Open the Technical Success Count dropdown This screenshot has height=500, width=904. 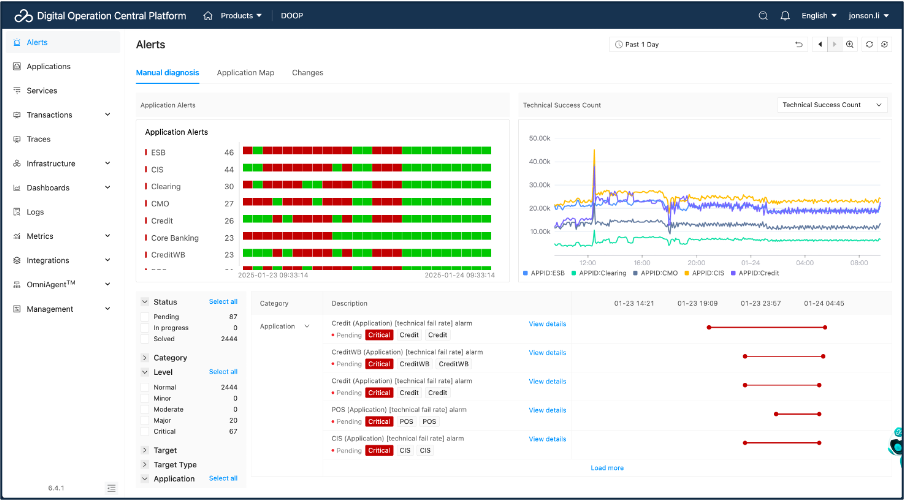832,105
